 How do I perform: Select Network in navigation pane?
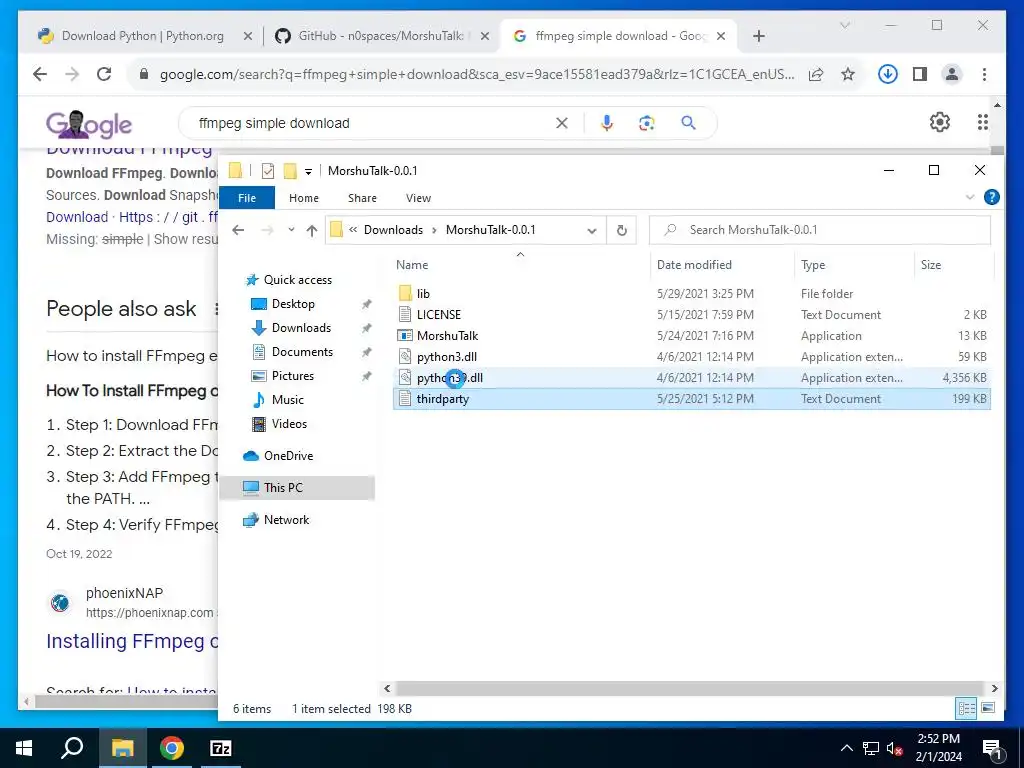(x=286, y=520)
